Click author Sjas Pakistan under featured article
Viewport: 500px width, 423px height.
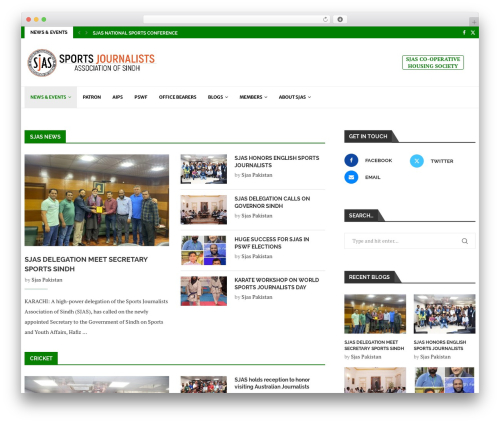[47, 280]
